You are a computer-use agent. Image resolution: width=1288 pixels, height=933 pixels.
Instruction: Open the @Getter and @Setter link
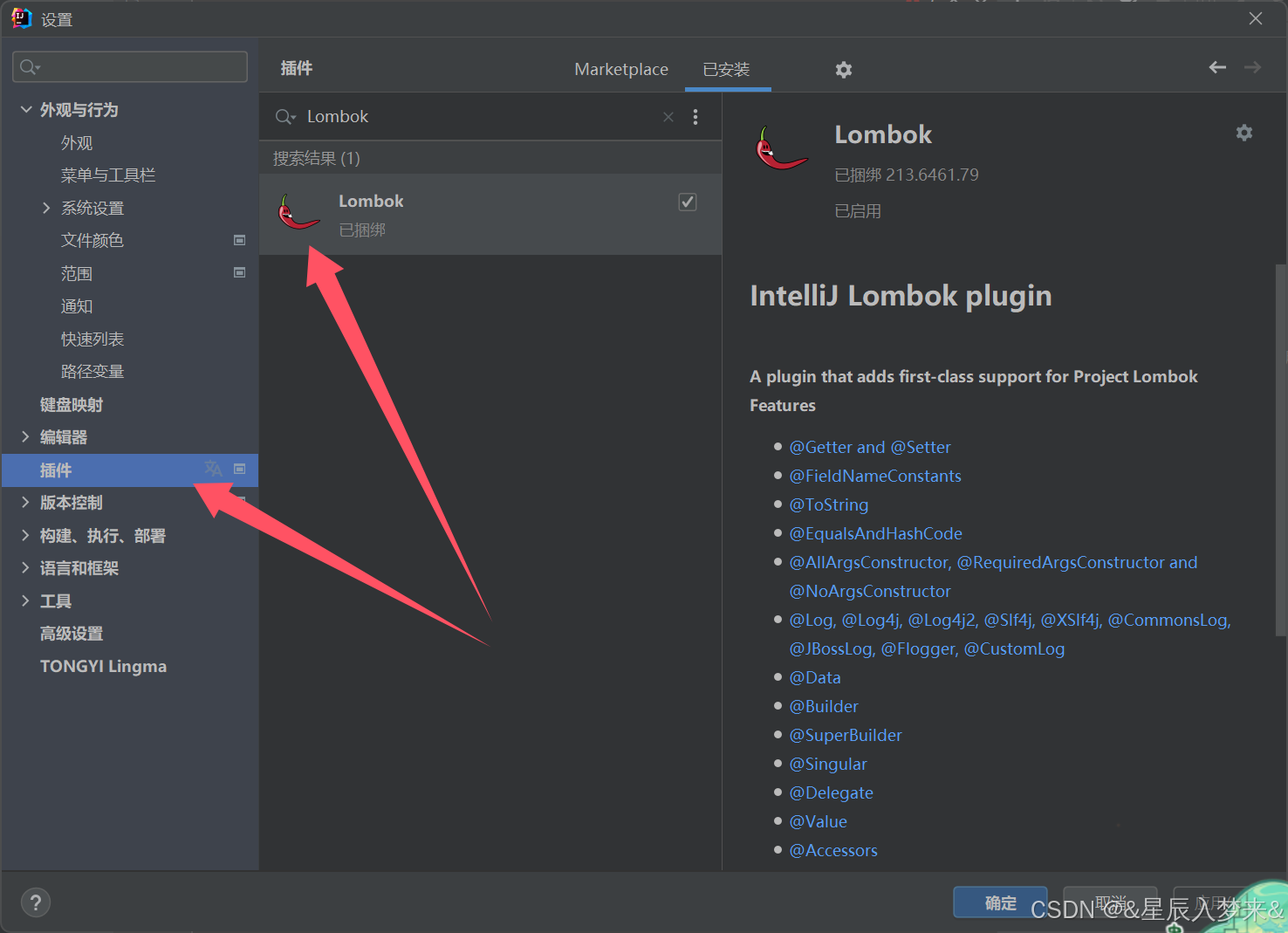[x=870, y=447]
